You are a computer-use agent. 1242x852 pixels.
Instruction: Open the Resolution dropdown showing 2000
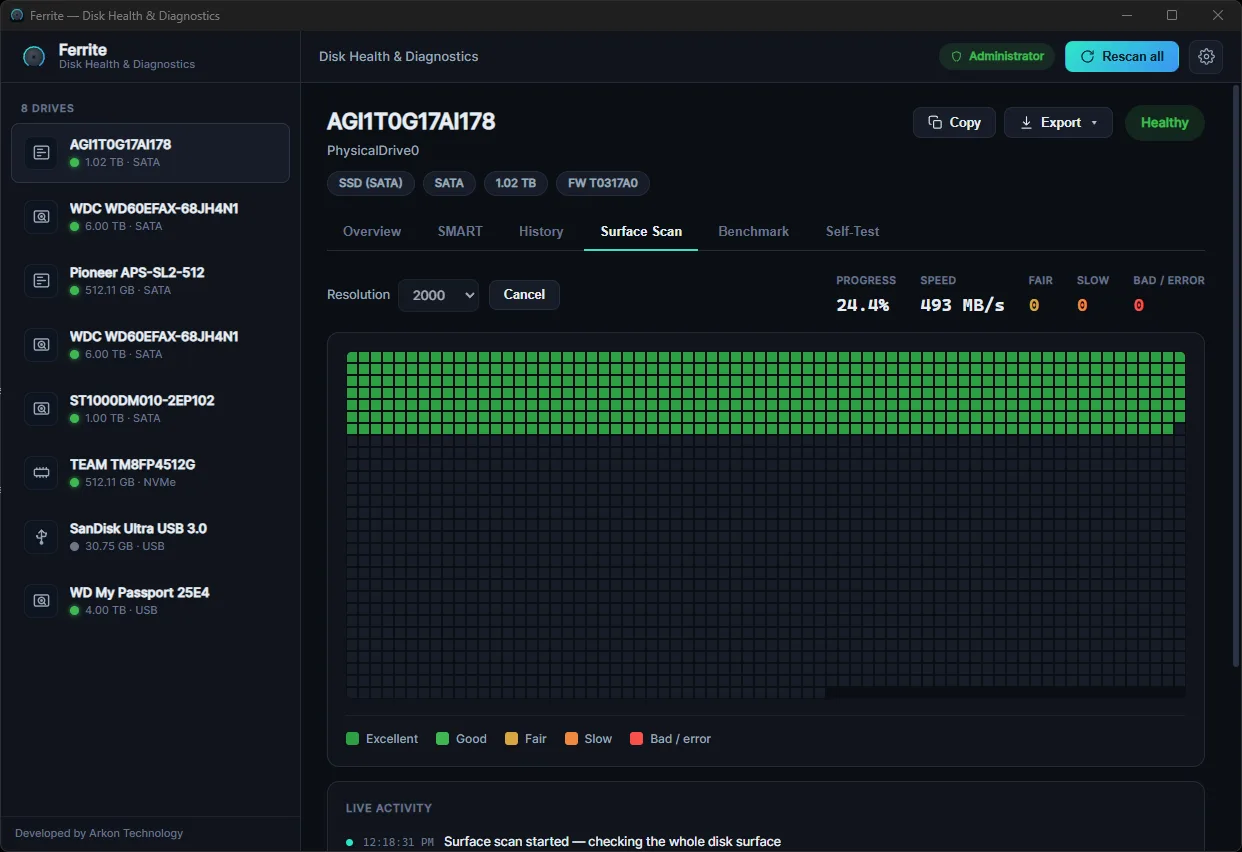click(x=438, y=295)
